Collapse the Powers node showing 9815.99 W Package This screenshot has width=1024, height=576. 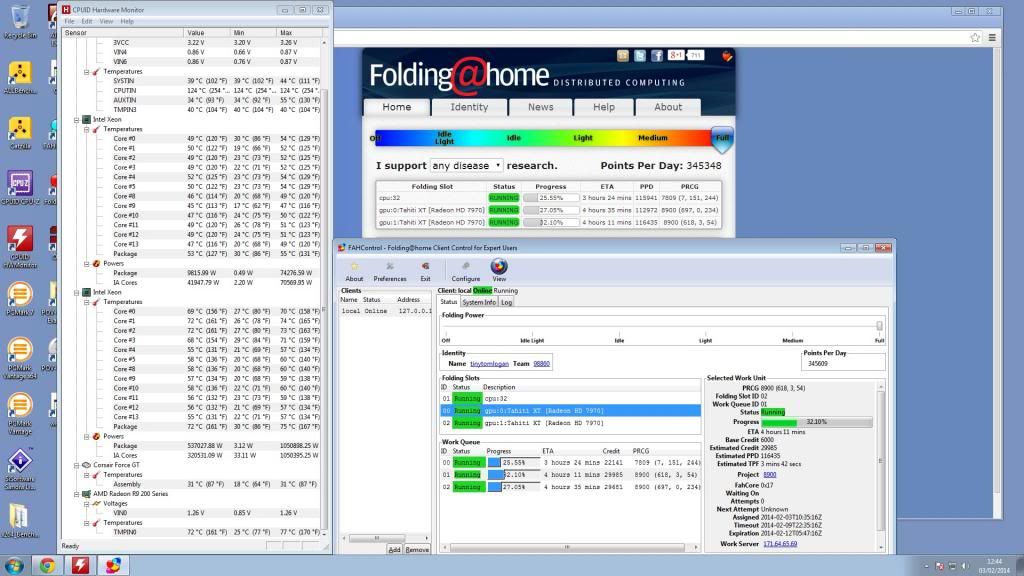86,264
